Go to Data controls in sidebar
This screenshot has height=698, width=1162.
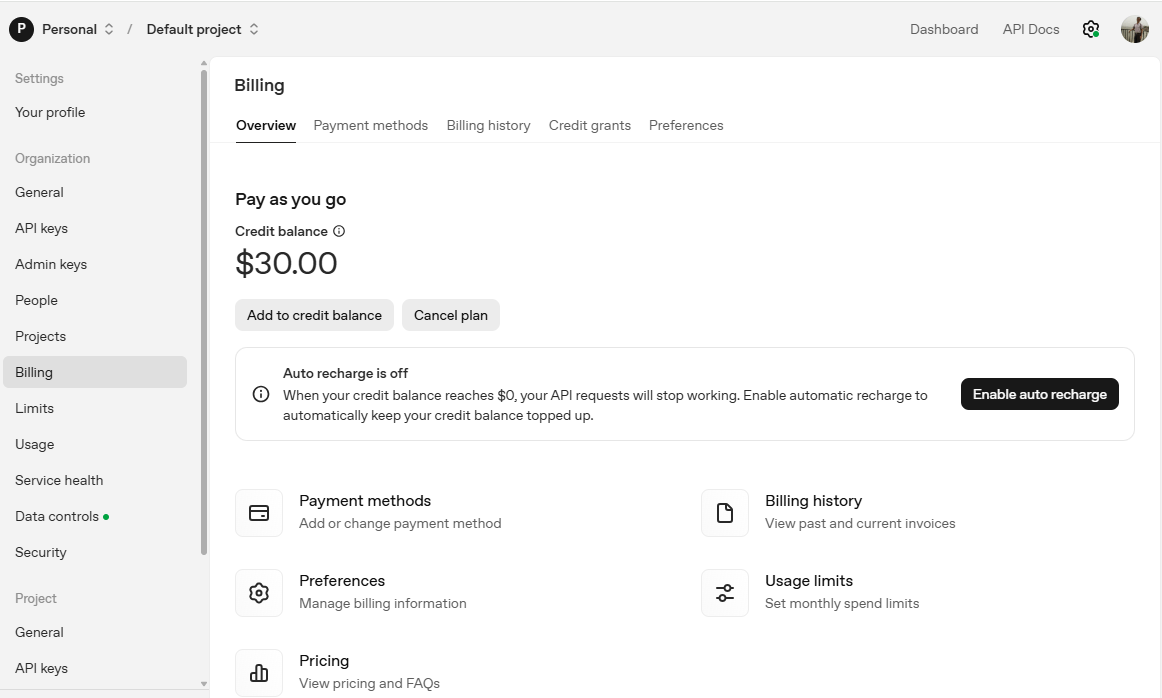tap(57, 516)
